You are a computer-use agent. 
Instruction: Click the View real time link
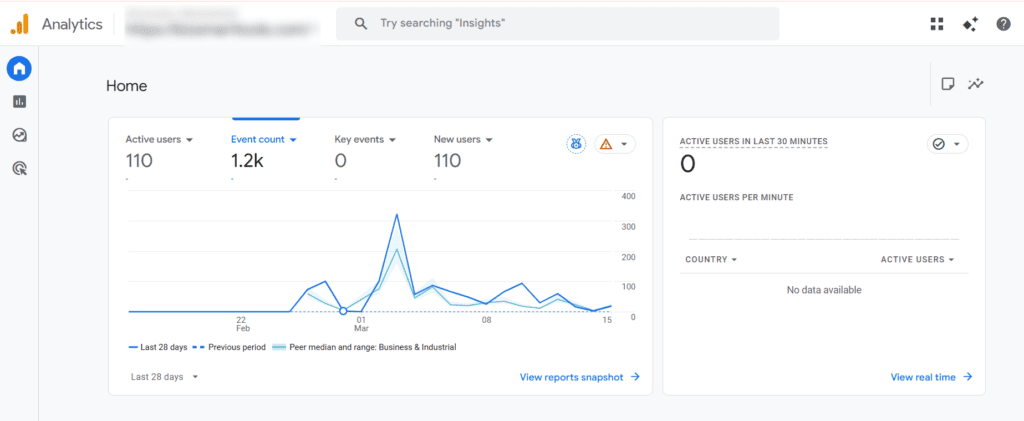(931, 377)
